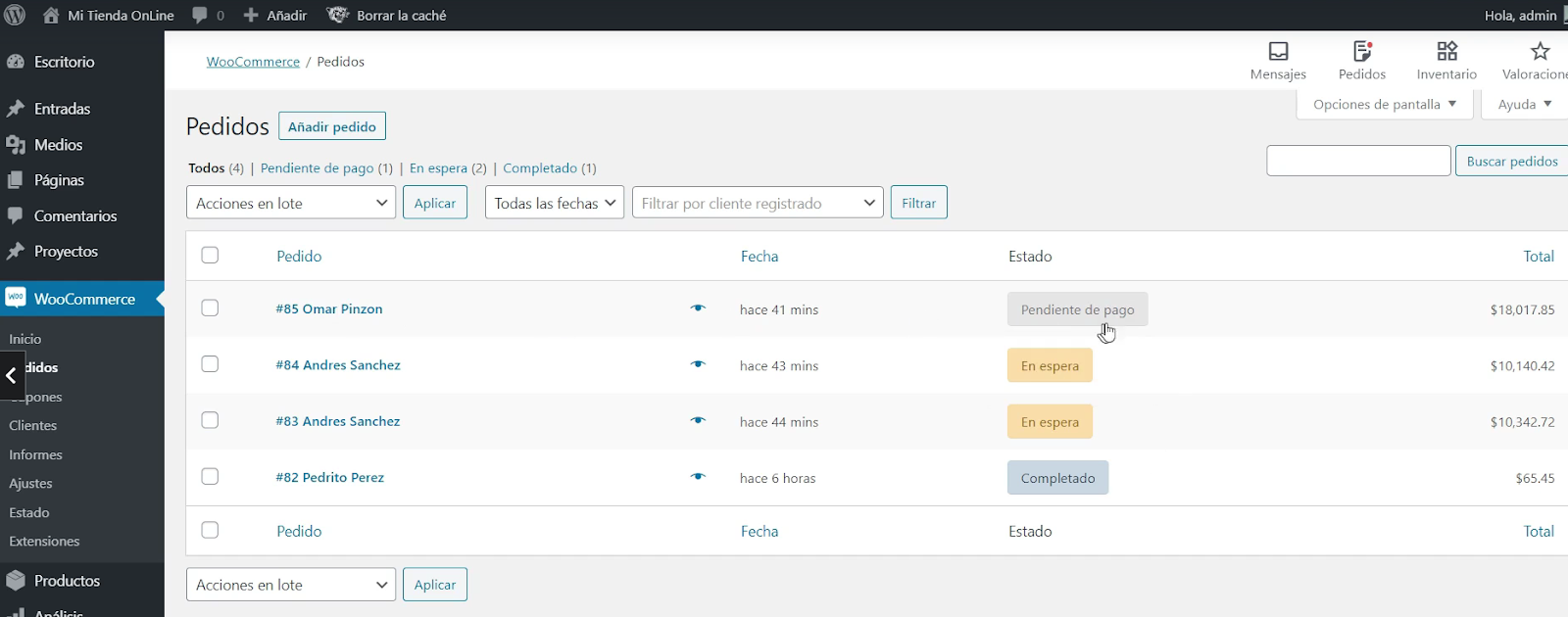Click the Comentarios sidebar bubble icon

[x=15, y=215]
